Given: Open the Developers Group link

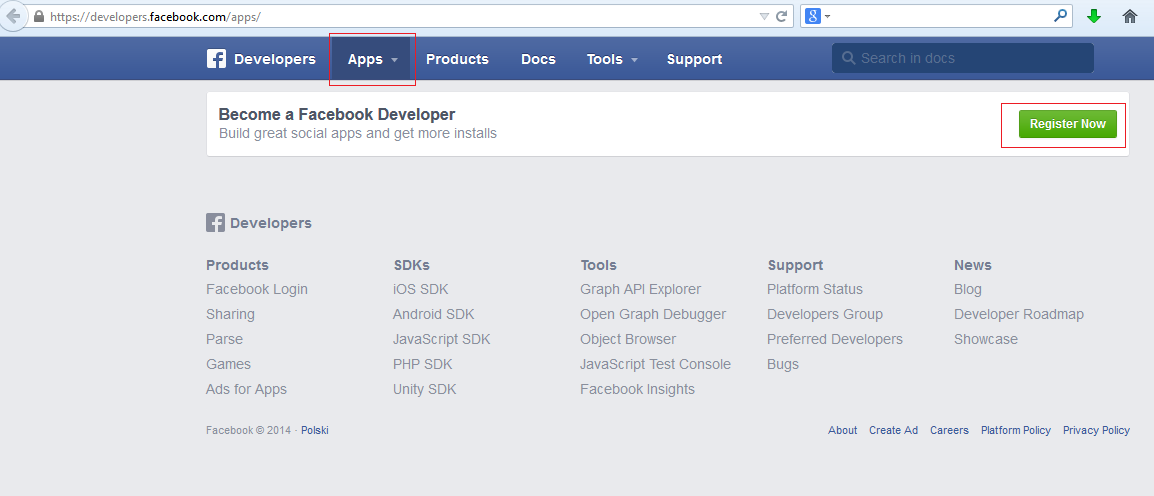Looking at the screenshot, I should pyautogui.click(x=824, y=314).
